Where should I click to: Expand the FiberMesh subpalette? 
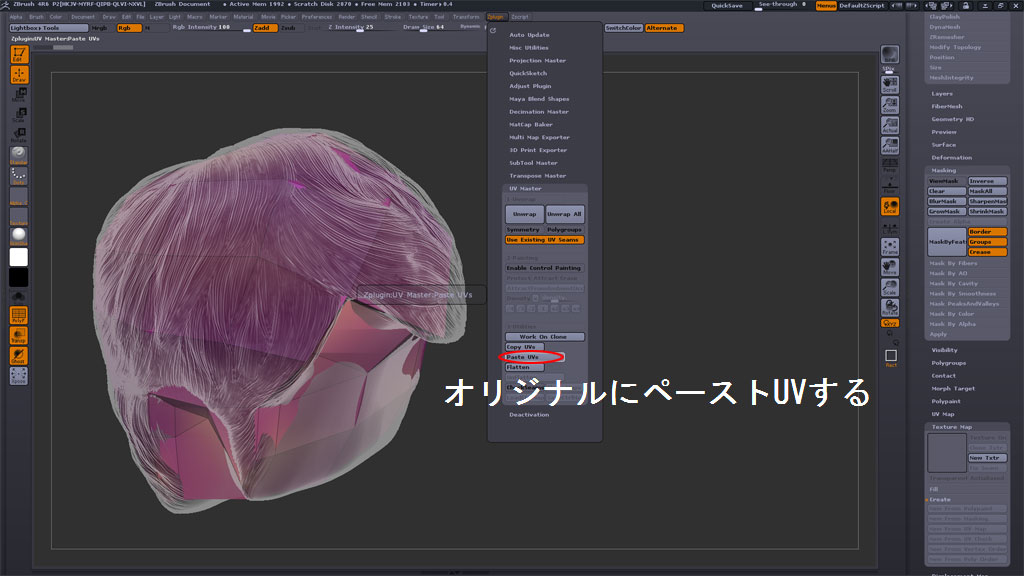pyautogui.click(x=946, y=106)
